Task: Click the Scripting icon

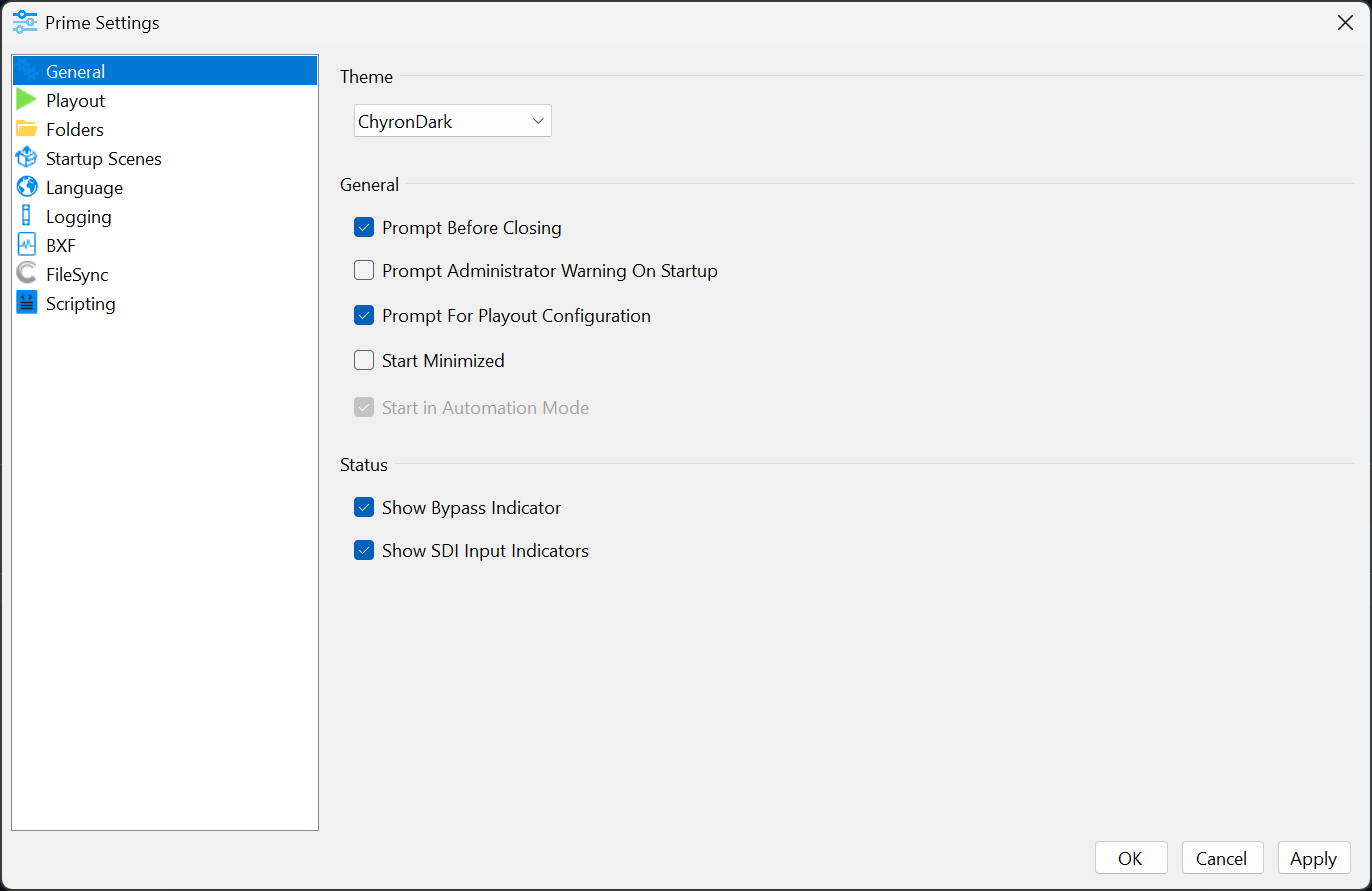Action: (x=26, y=303)
